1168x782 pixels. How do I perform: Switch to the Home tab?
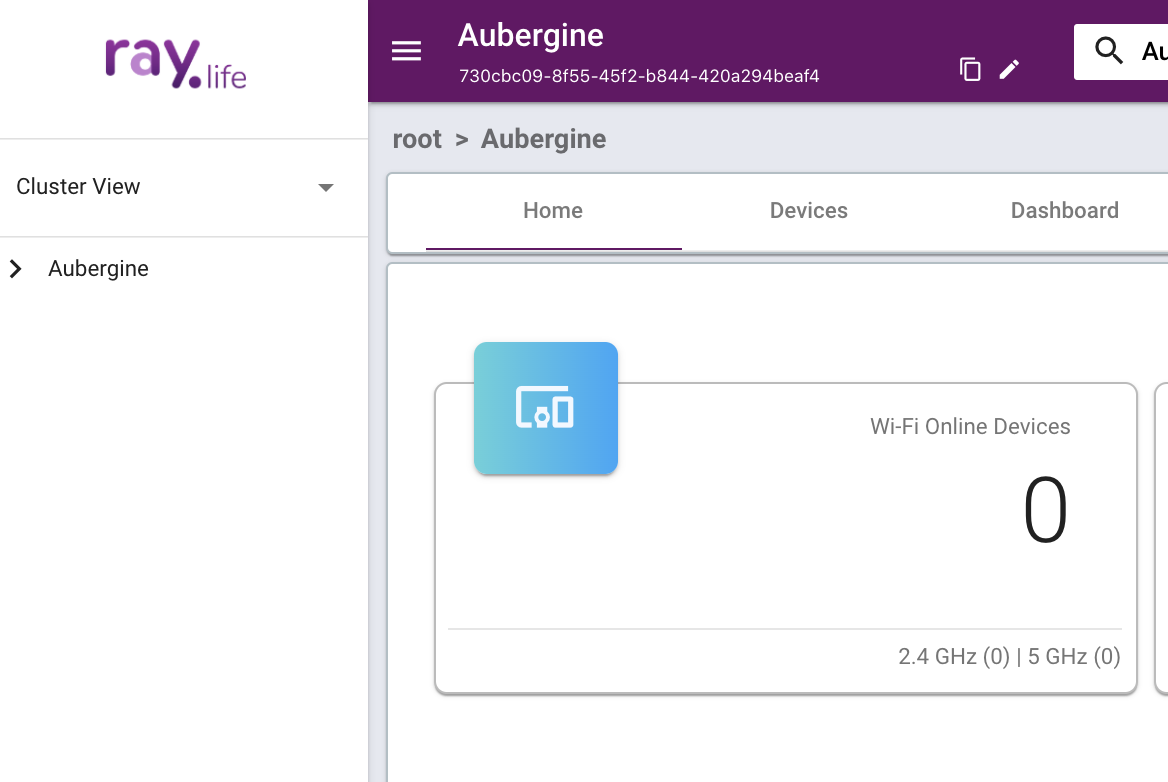[553, 211]
